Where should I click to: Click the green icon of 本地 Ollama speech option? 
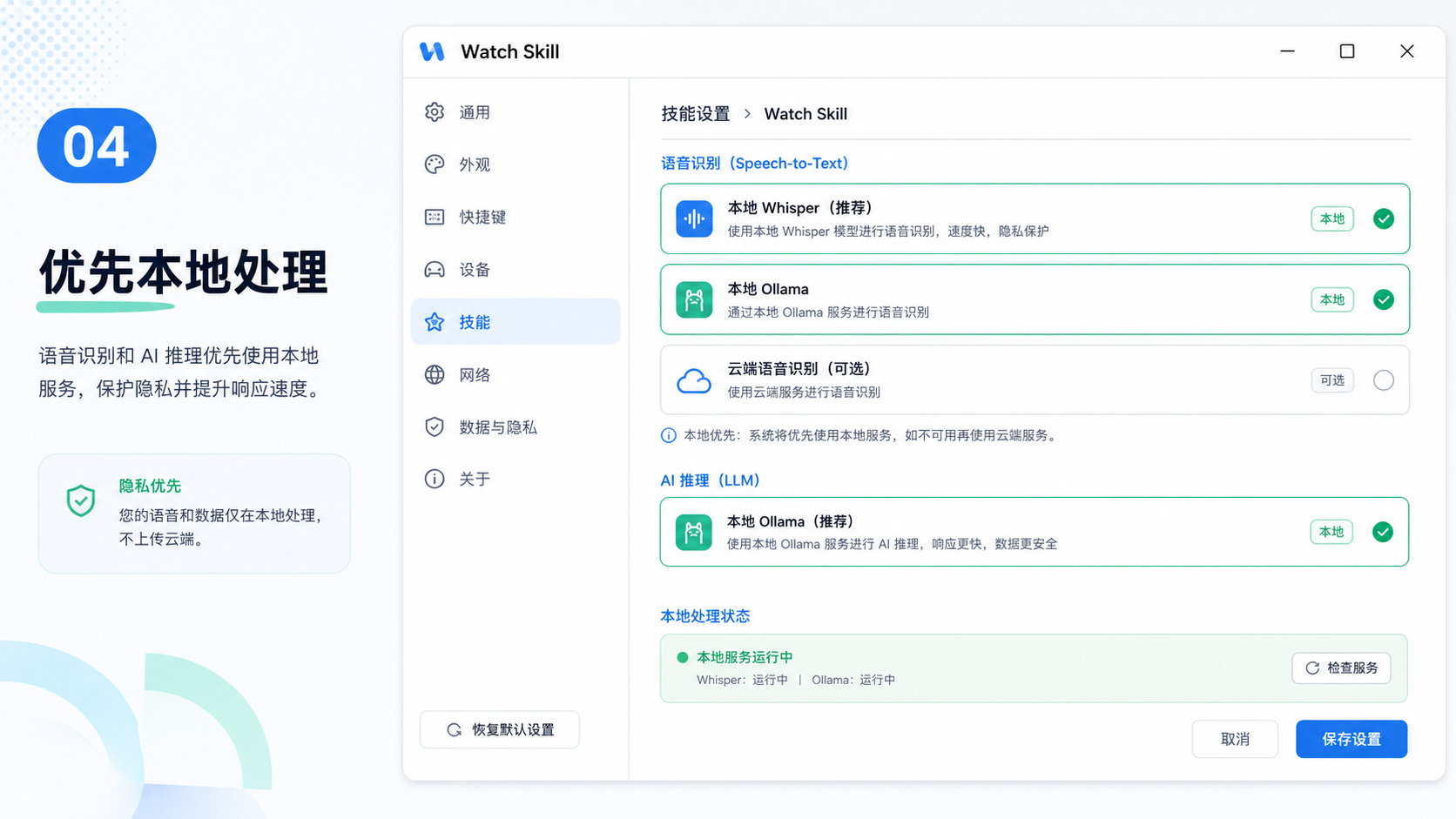694,299
